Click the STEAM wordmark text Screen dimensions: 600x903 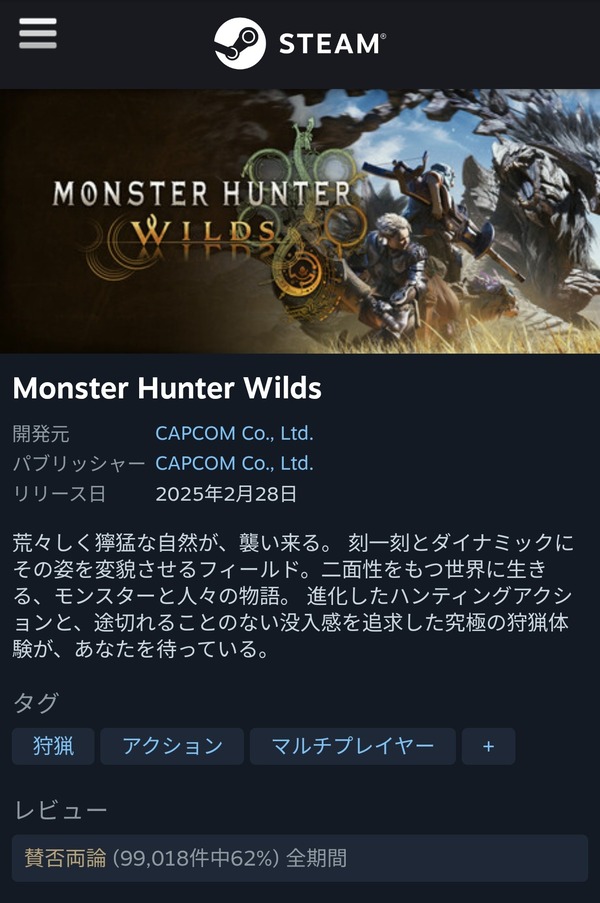click(332, 44)
